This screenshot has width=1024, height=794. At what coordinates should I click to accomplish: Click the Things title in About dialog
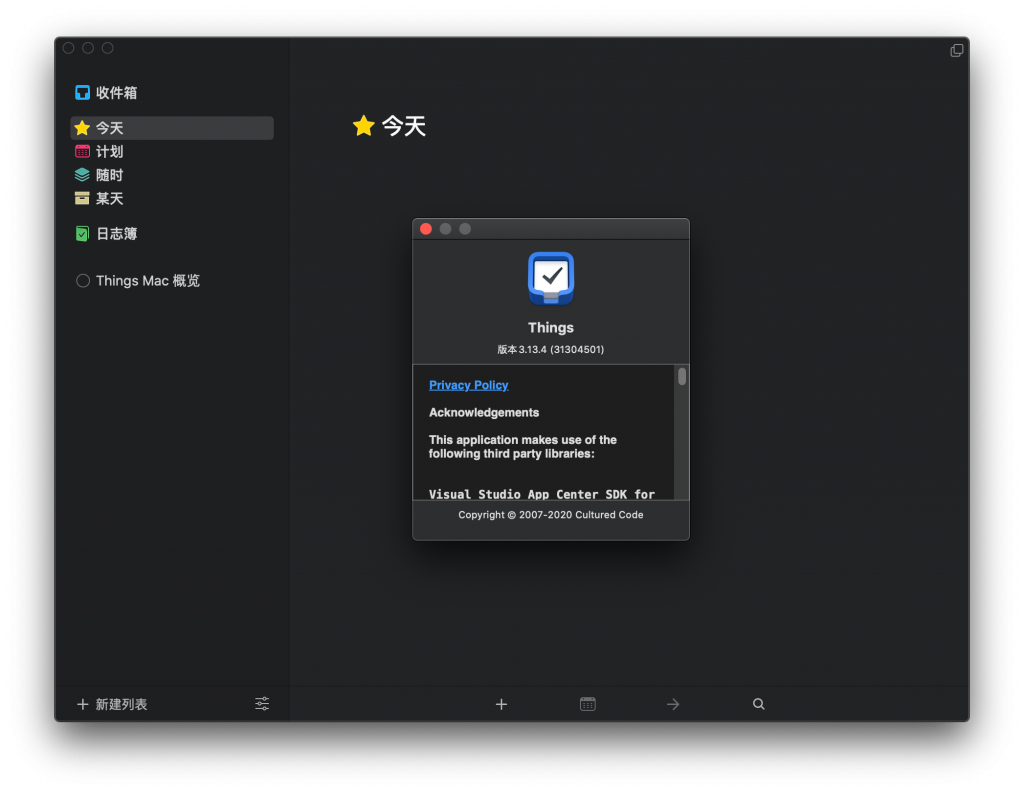tap(551, 328)
